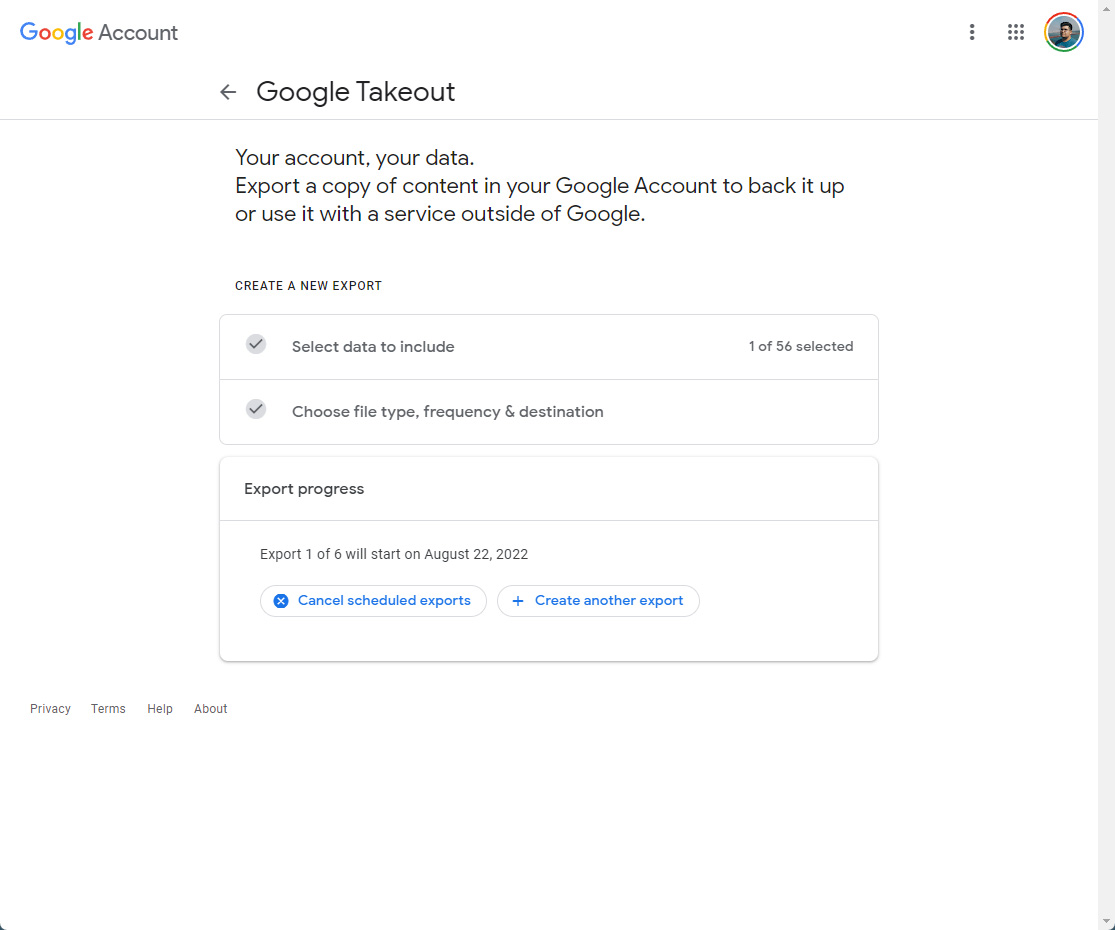Open the Google apps grid launcher
Screen dimensions: 1115x930
pyautogui.click(x=1015, y=32)
